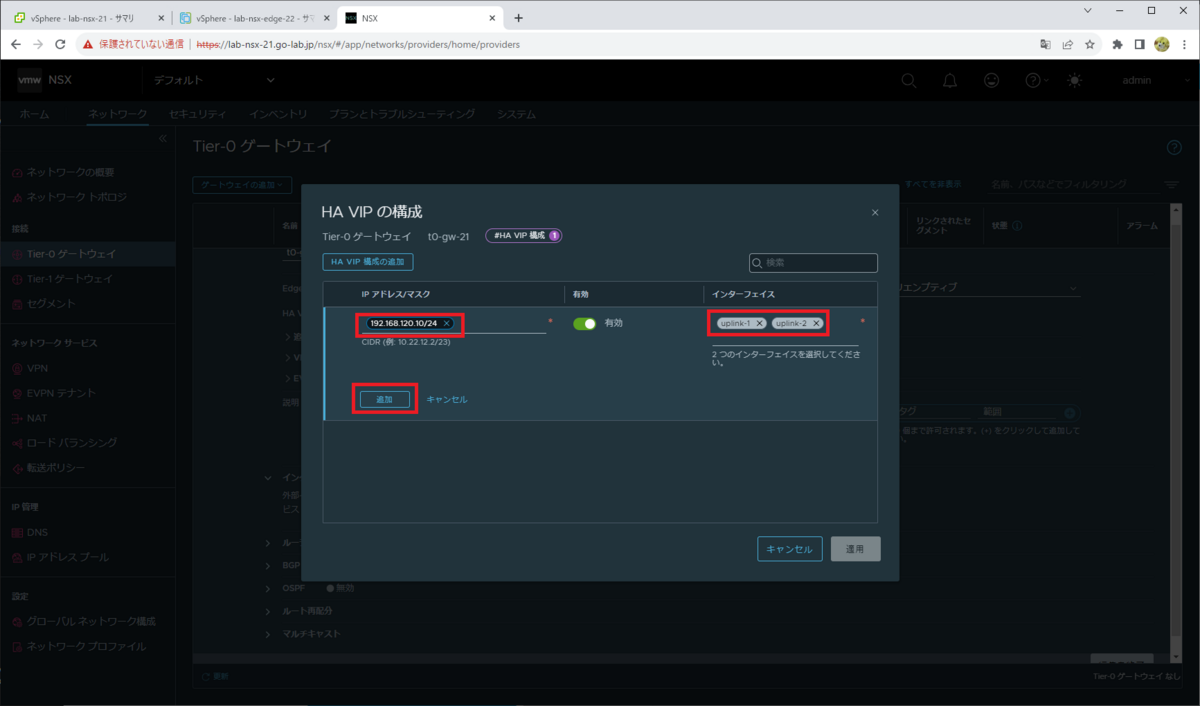Click the share page icon

point(1068,45)
